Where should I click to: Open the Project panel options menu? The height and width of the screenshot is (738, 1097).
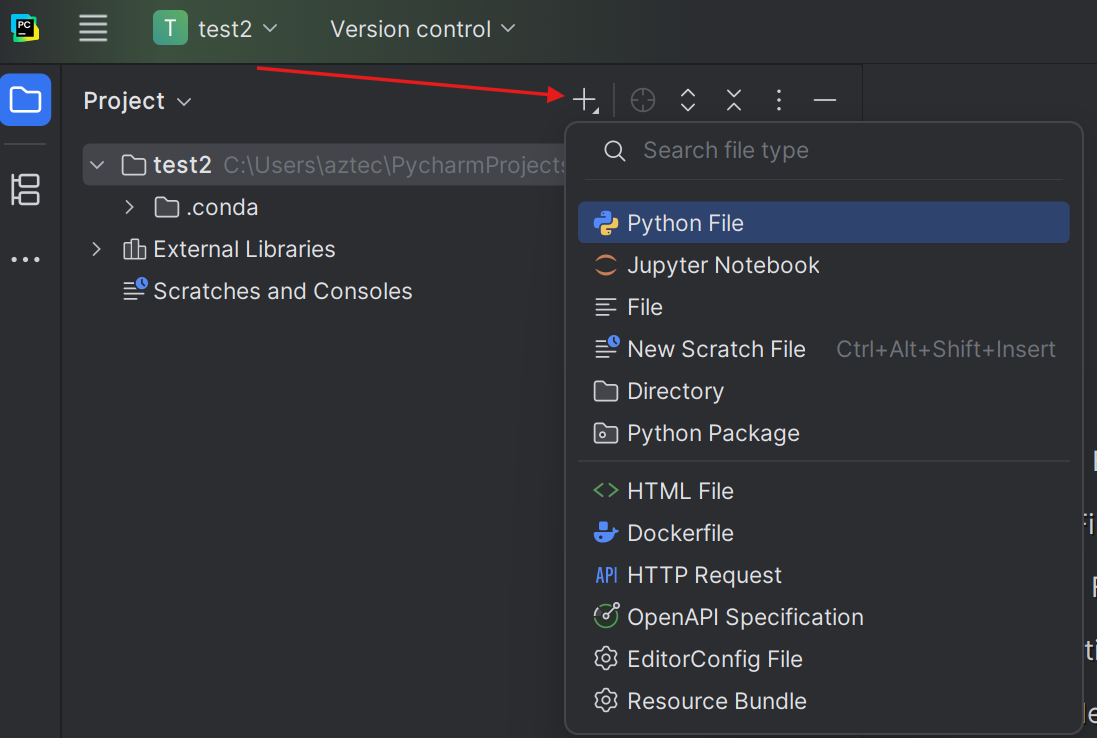coord(779,100)
